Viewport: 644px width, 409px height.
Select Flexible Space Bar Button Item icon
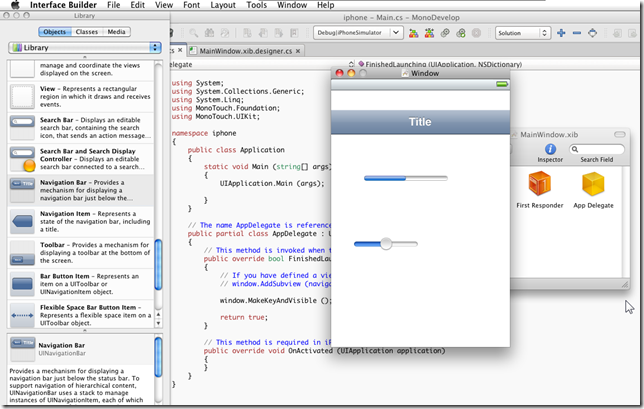click(22, 315)
